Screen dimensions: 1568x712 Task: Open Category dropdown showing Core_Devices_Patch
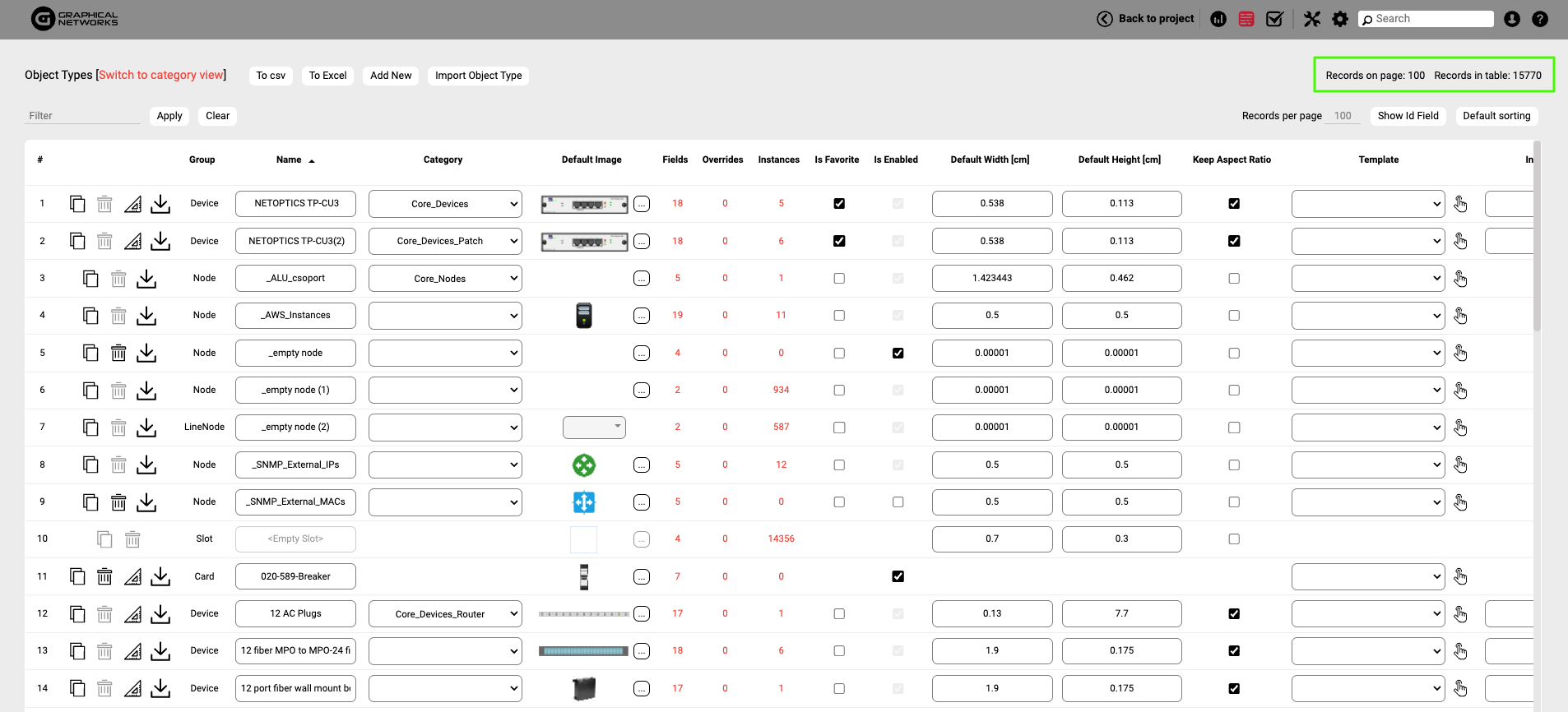tap(445, 242)
